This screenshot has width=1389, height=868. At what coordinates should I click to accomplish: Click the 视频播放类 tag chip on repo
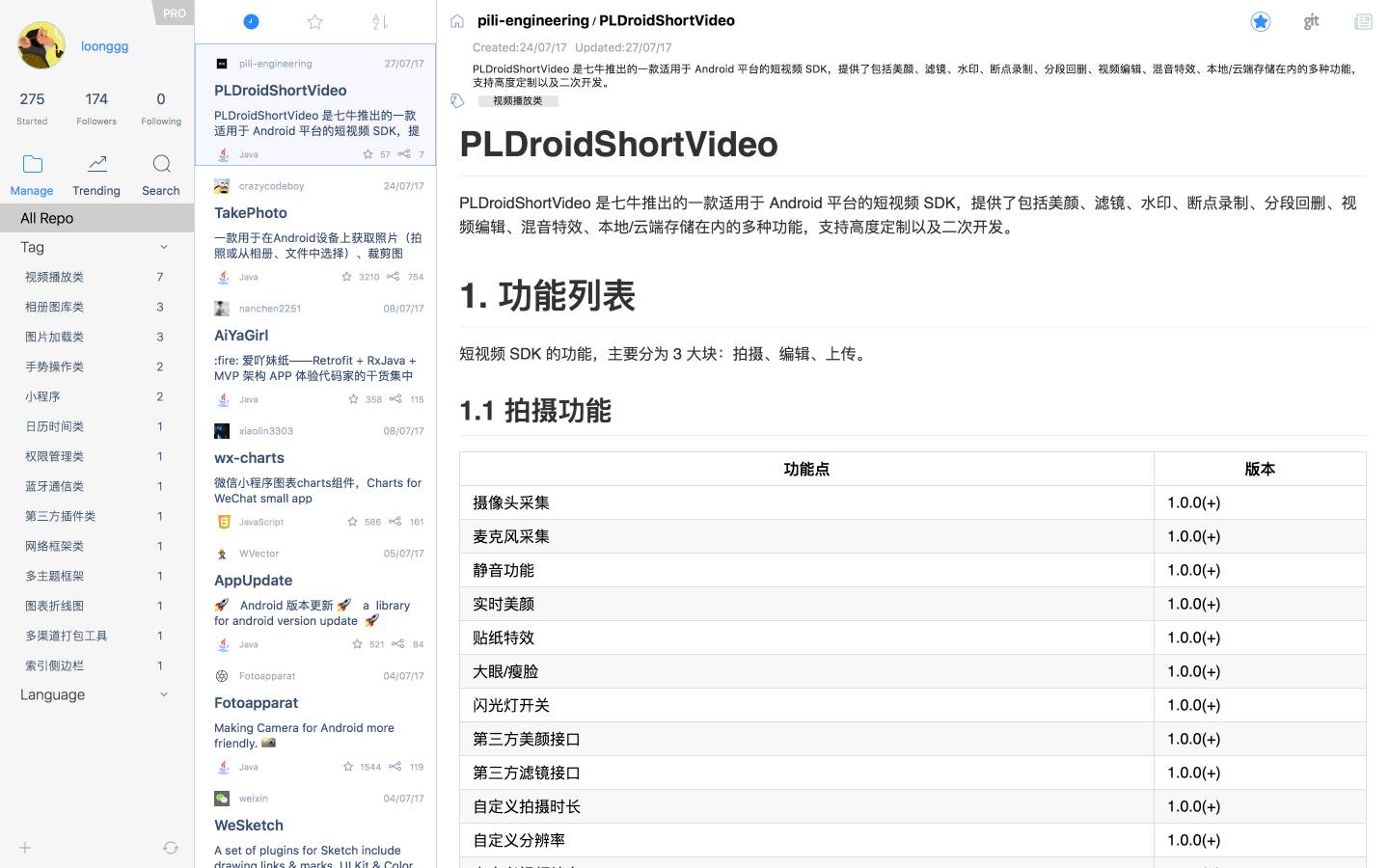pos(518,100)
